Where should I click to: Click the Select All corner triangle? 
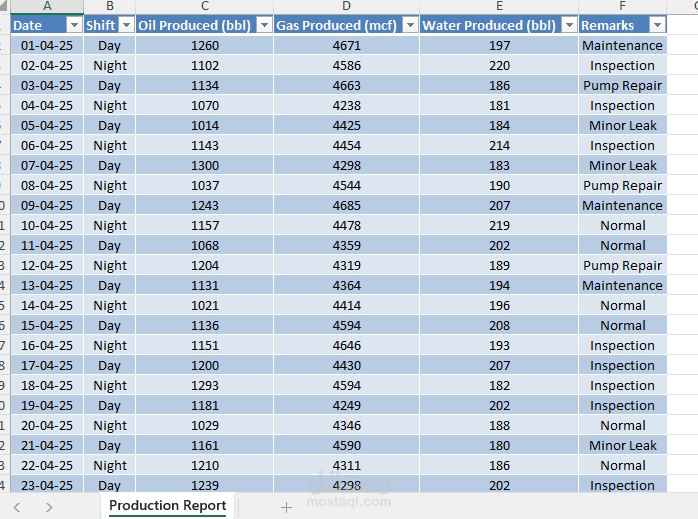coord(4,6)
